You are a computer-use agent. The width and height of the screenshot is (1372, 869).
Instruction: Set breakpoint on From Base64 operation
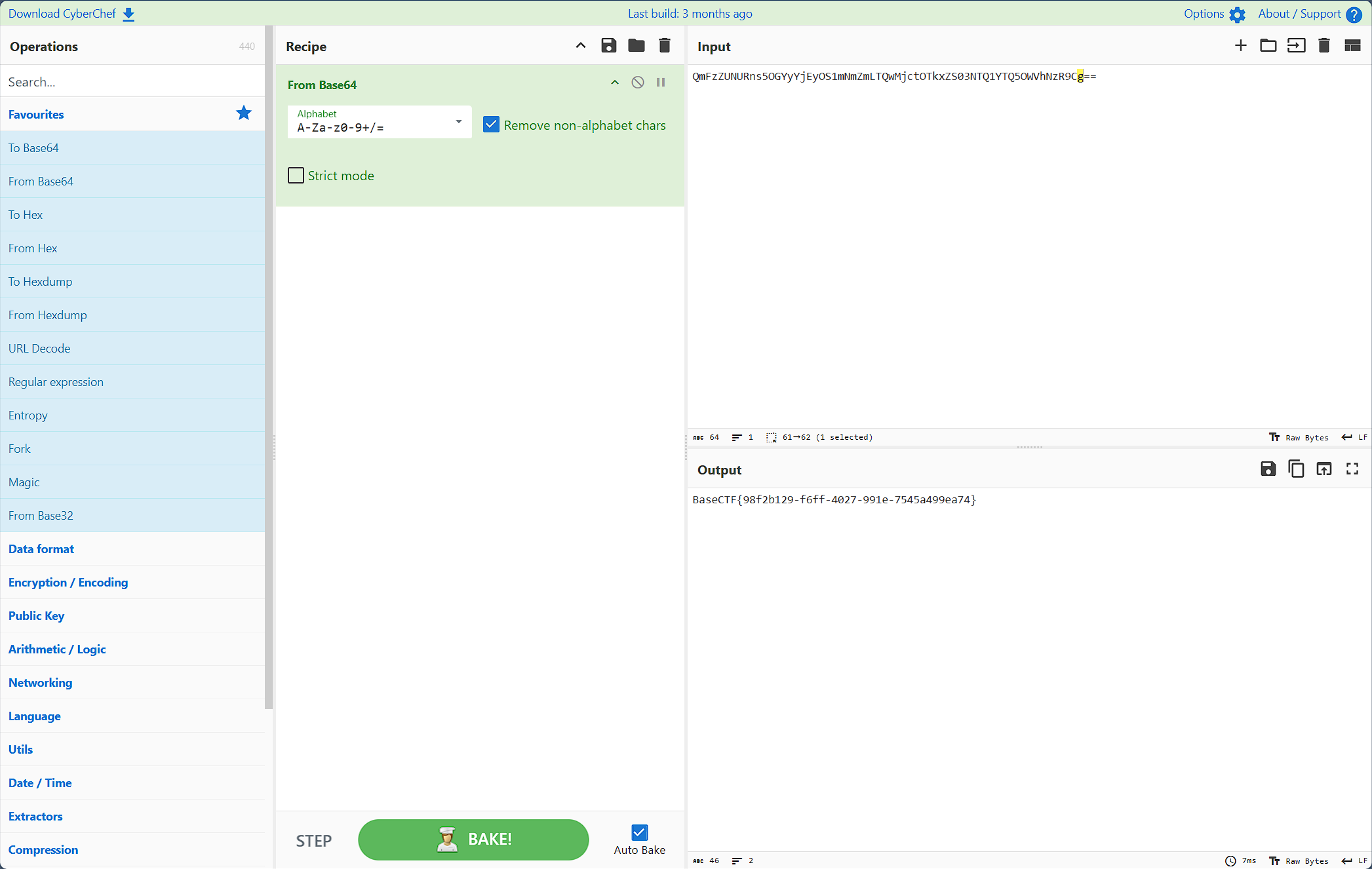[661, 83]
